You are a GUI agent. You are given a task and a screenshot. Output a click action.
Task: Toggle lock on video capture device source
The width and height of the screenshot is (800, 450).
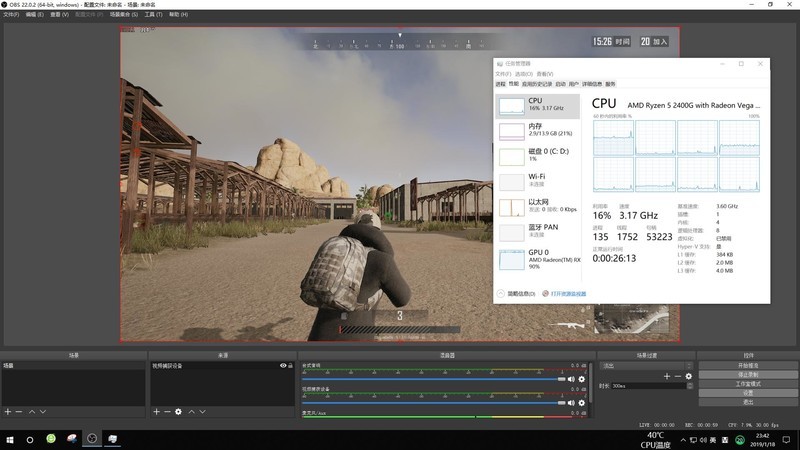pos(289,366)
